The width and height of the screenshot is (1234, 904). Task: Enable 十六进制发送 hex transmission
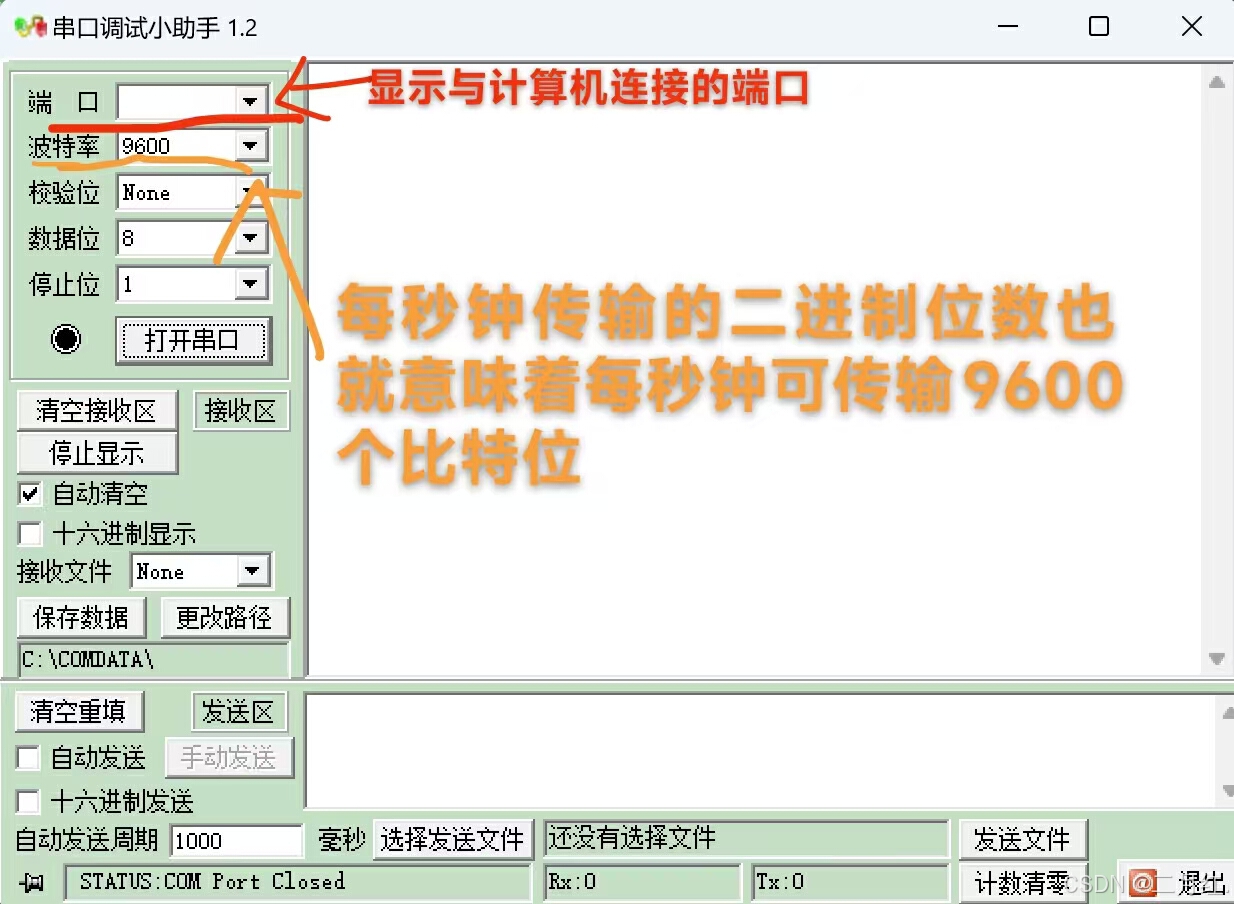(x=27, y=801)
